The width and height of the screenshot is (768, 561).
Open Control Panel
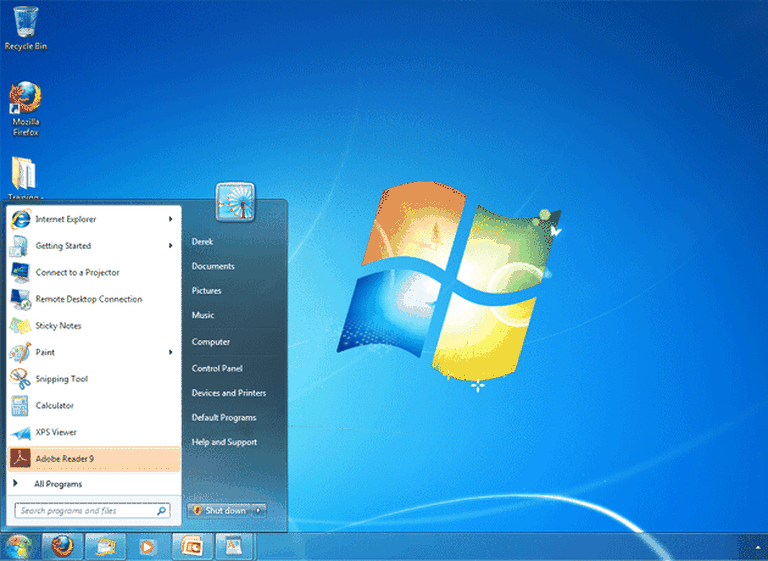pos(217,368)
